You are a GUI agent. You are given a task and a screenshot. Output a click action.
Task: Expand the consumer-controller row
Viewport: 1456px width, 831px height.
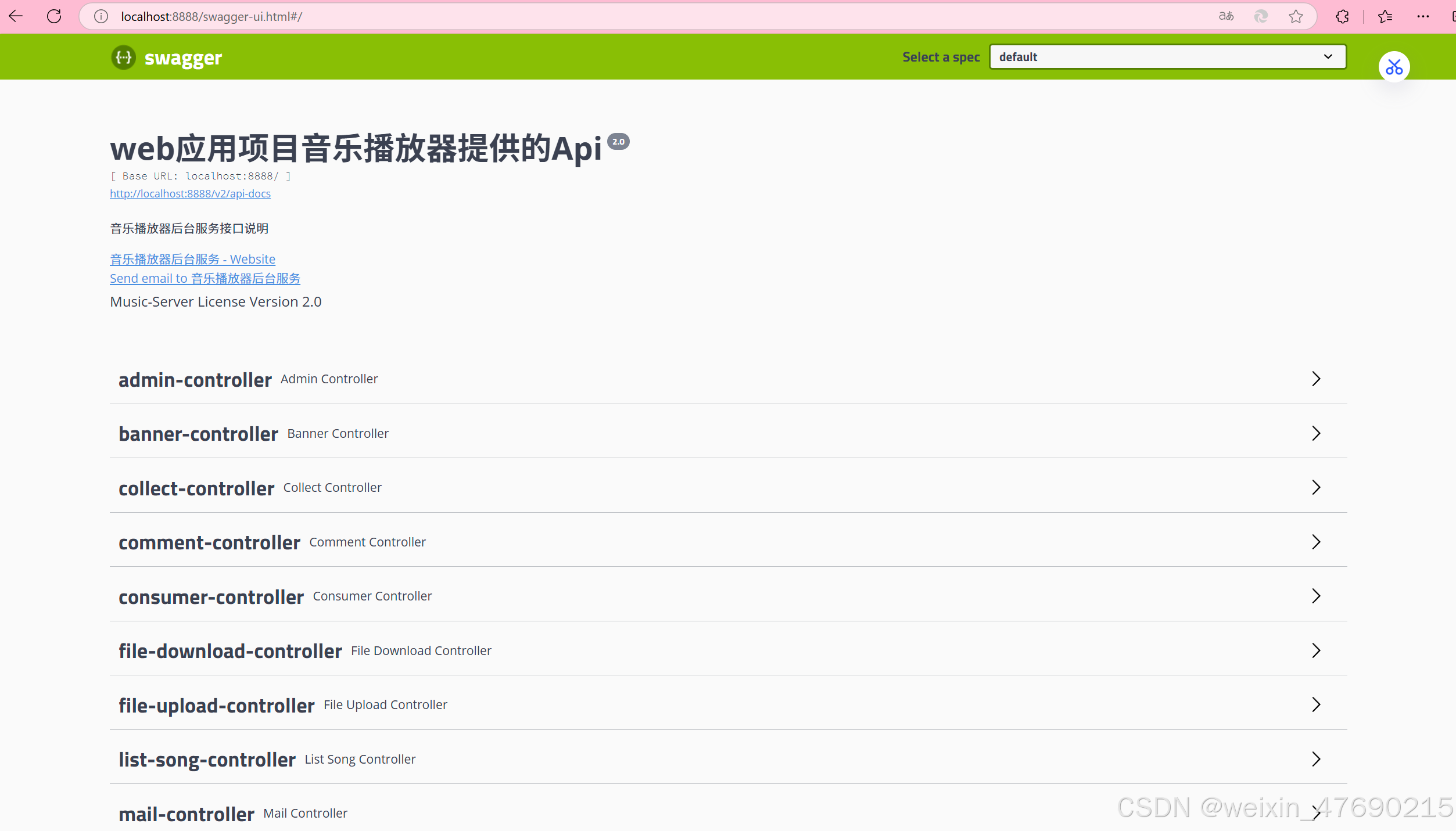click(x=211, y=597)
